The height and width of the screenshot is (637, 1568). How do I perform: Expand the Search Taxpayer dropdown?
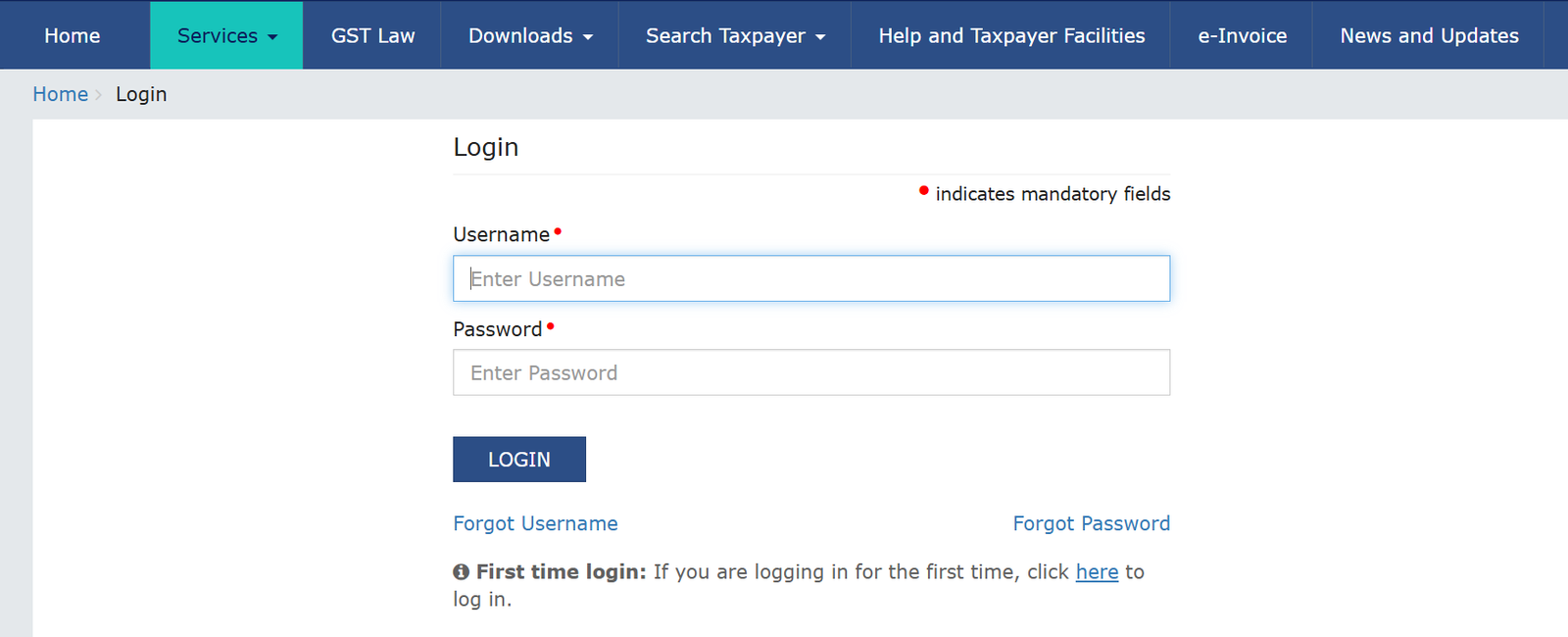point(735,36)
